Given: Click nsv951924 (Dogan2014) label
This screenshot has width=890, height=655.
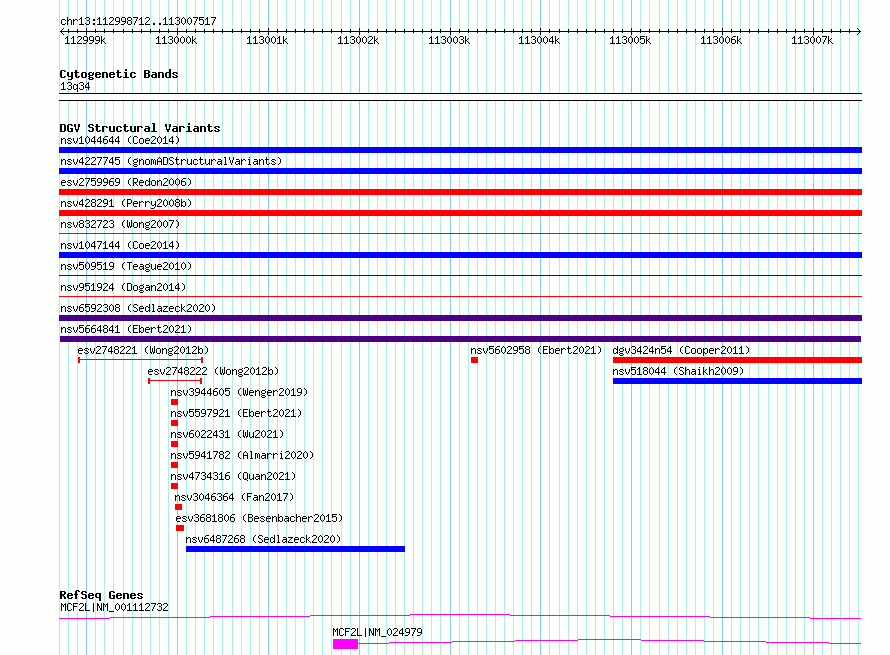Looking at the screenshot, I should (x=123, y=287).
